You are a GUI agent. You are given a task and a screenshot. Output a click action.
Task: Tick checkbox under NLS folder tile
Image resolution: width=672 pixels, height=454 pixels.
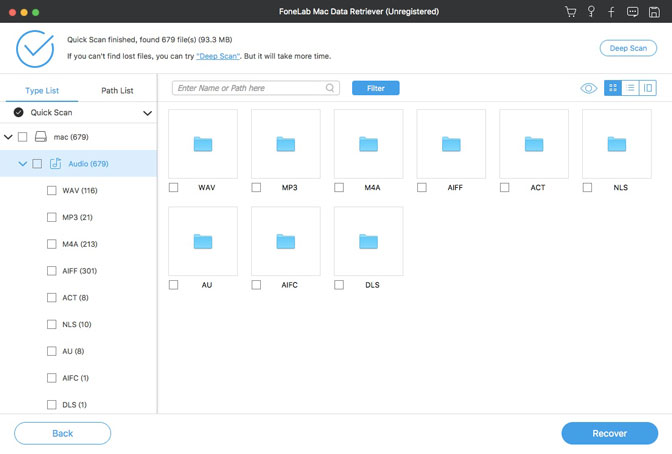point(587,187)
